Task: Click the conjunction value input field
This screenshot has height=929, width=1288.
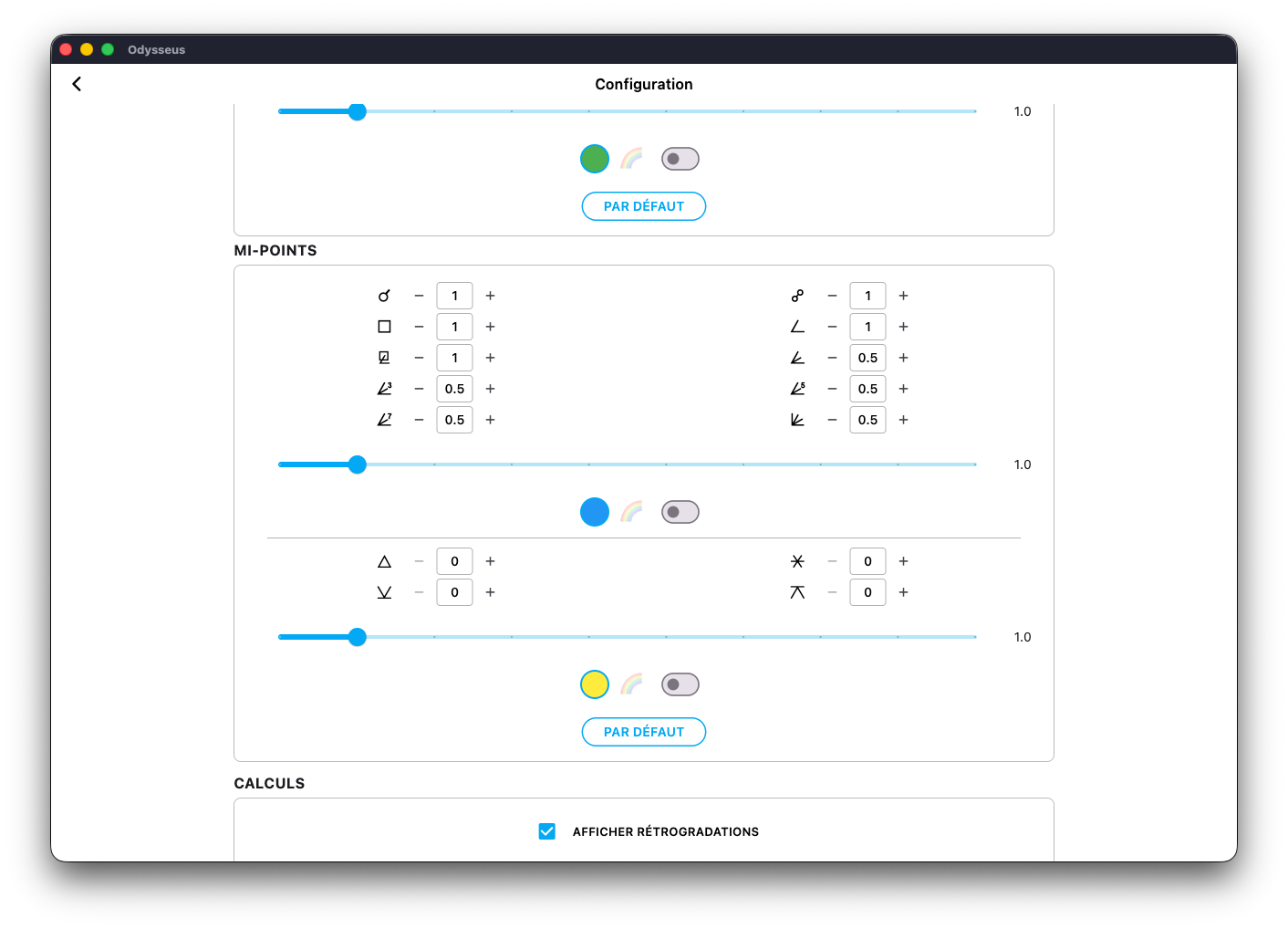Action: 454,296
